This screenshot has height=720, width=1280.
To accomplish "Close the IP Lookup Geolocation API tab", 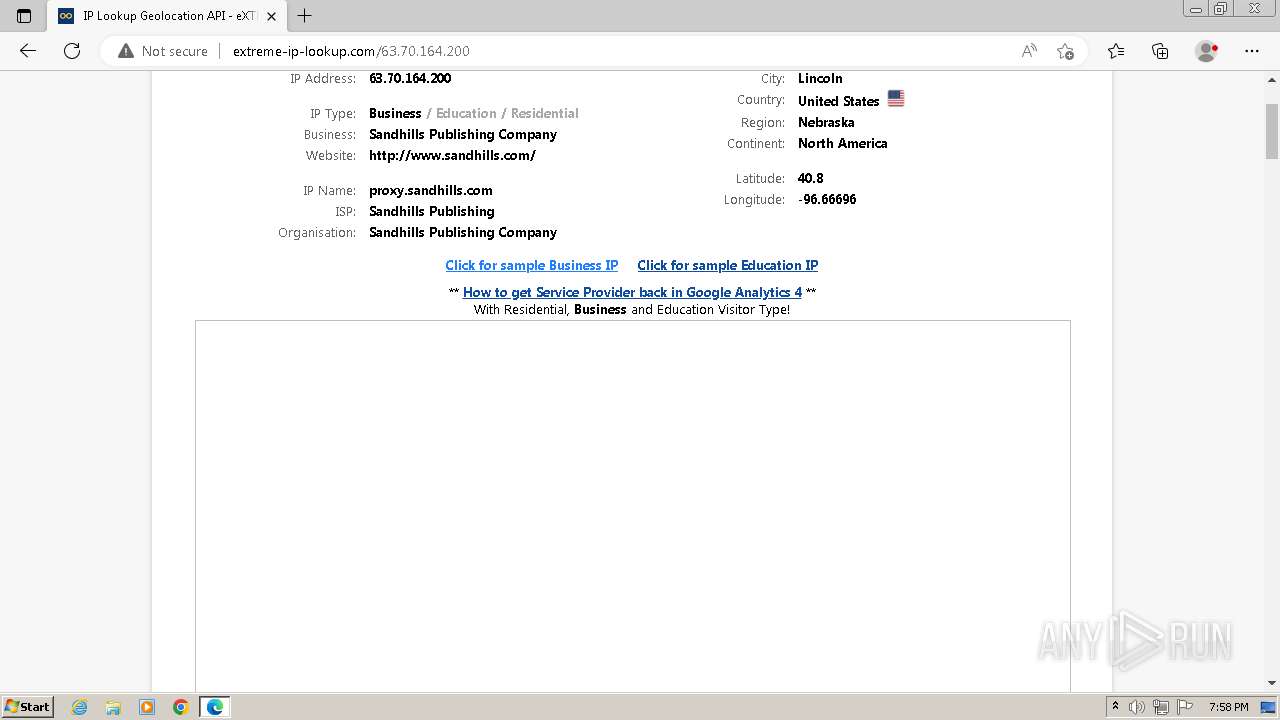I will (271, 16).
